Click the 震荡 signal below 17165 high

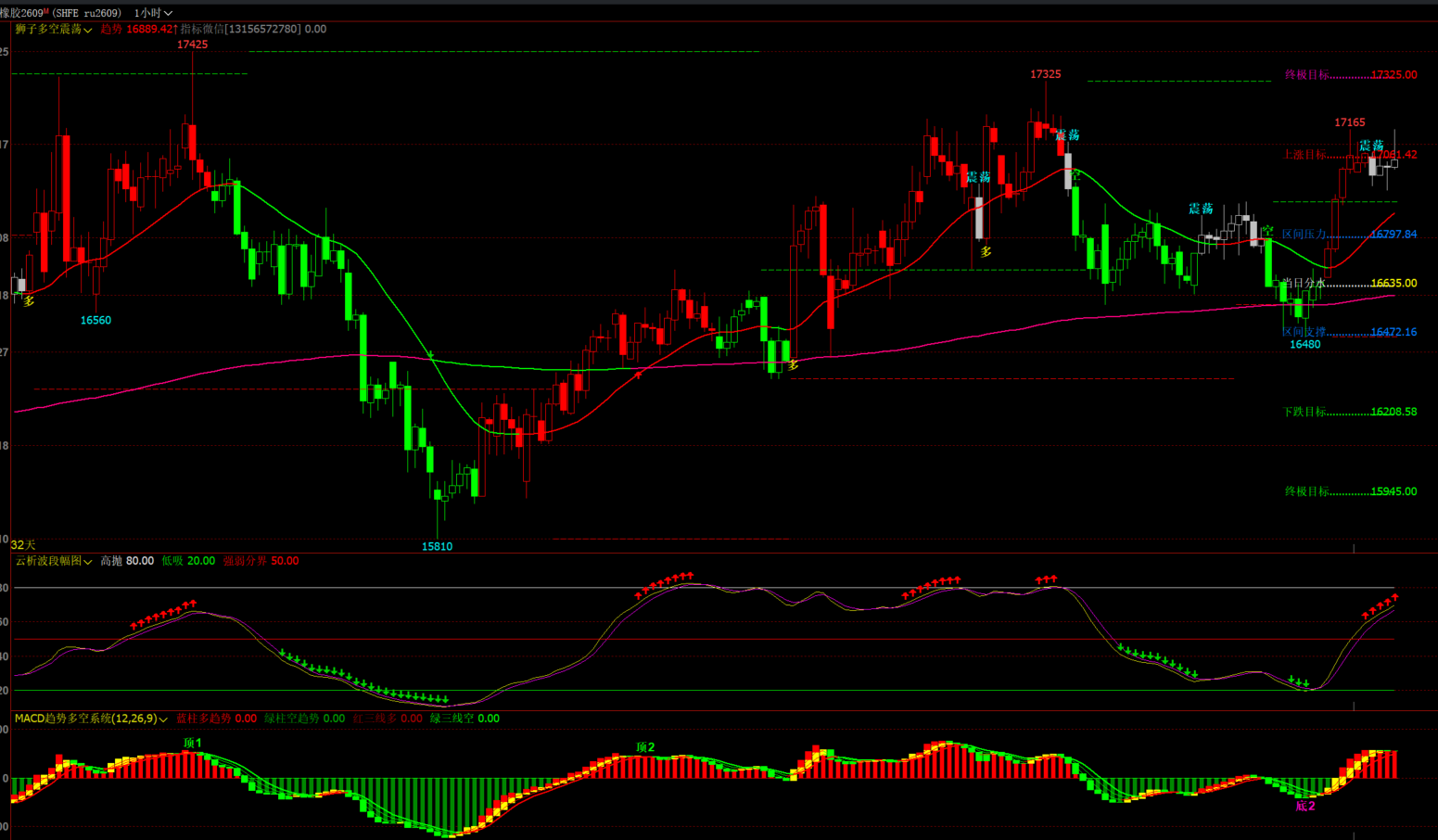(x=1371, y=146)
